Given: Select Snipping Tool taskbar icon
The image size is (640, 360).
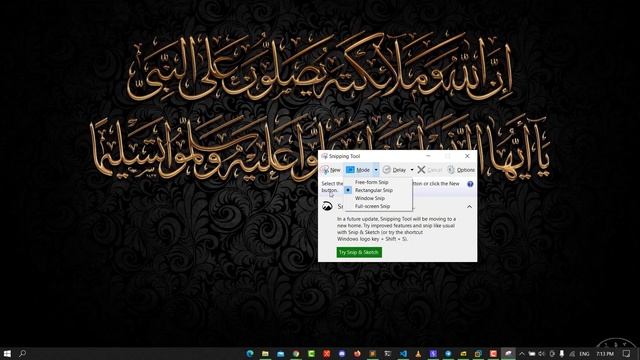Looking at the screenshot, I should click(x=509, y=353).
